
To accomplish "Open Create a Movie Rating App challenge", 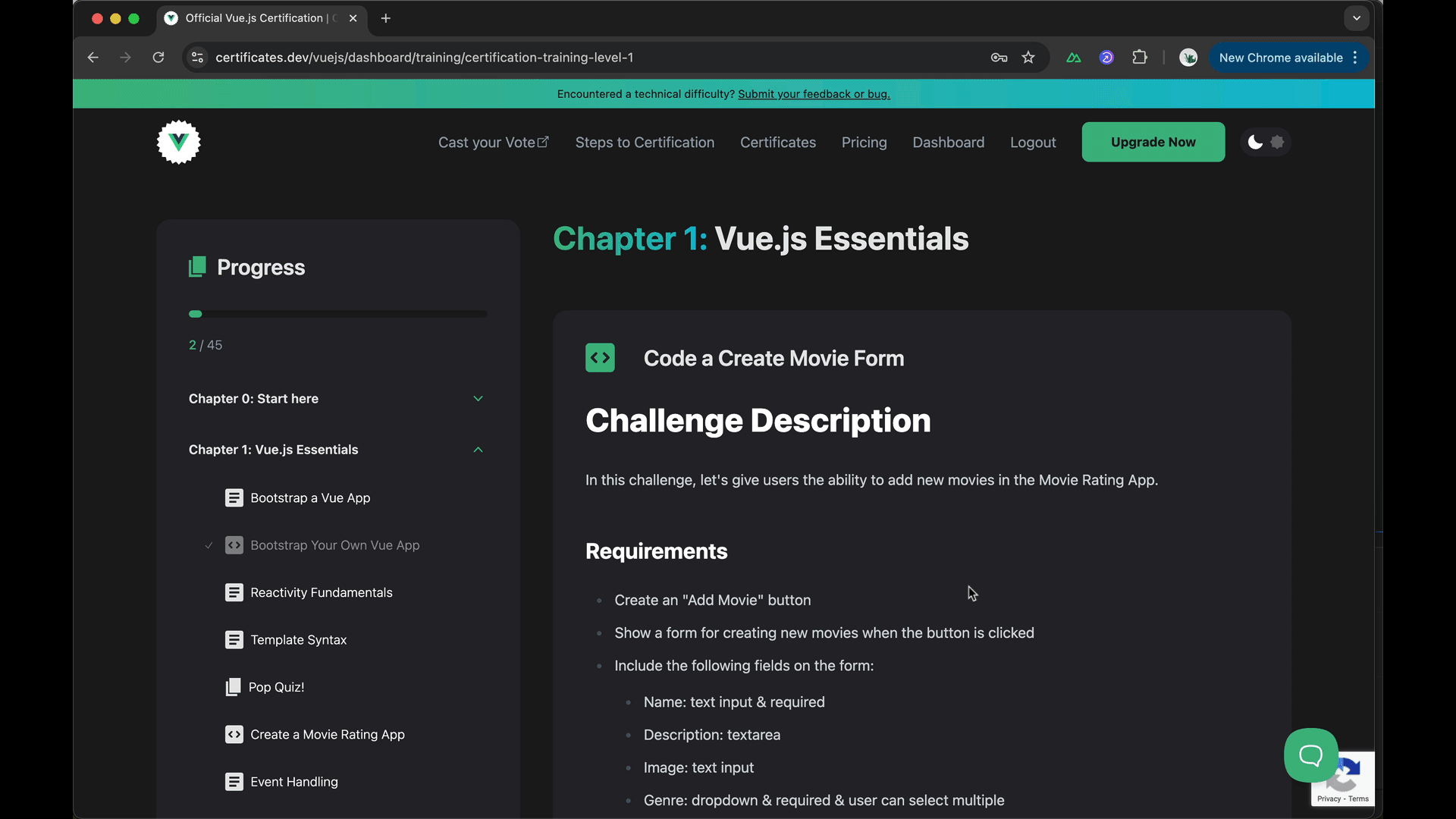I will point(328,735).
